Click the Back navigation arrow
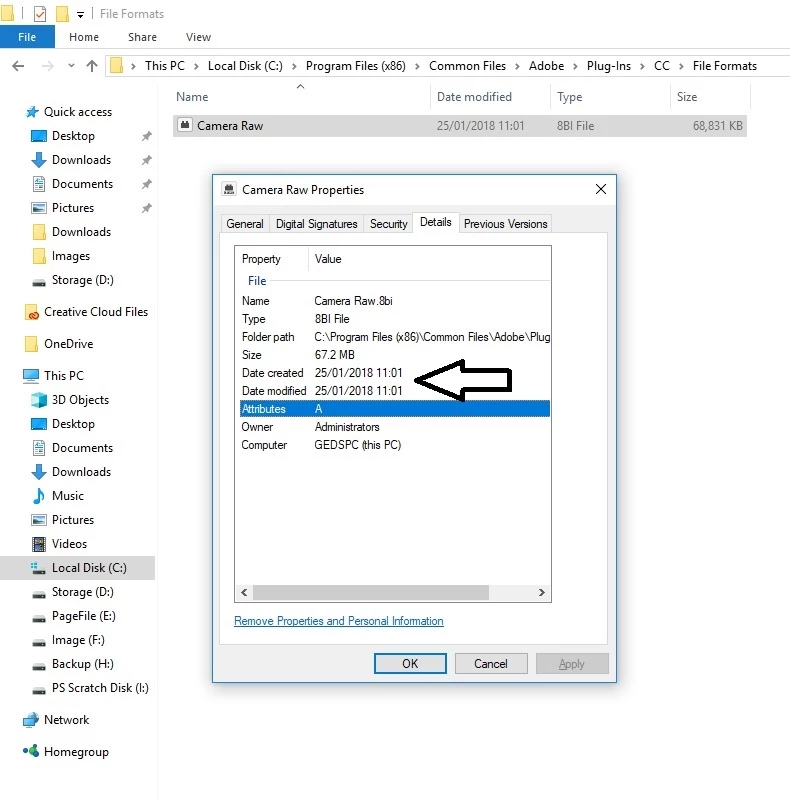Viewport: 790px width, 800px height. click(18, 66)
